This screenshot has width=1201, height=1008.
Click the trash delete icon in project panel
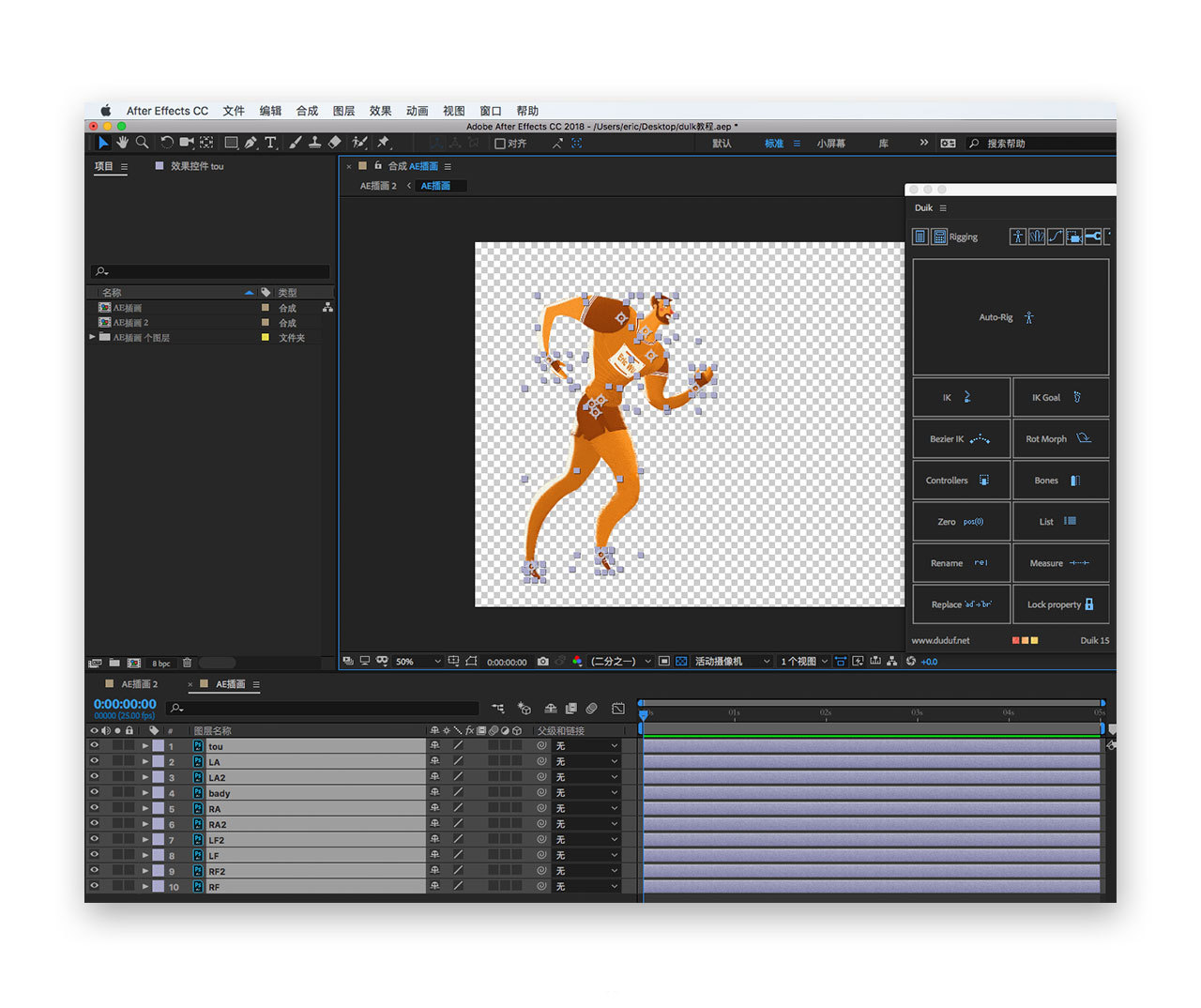pos(187,663)
